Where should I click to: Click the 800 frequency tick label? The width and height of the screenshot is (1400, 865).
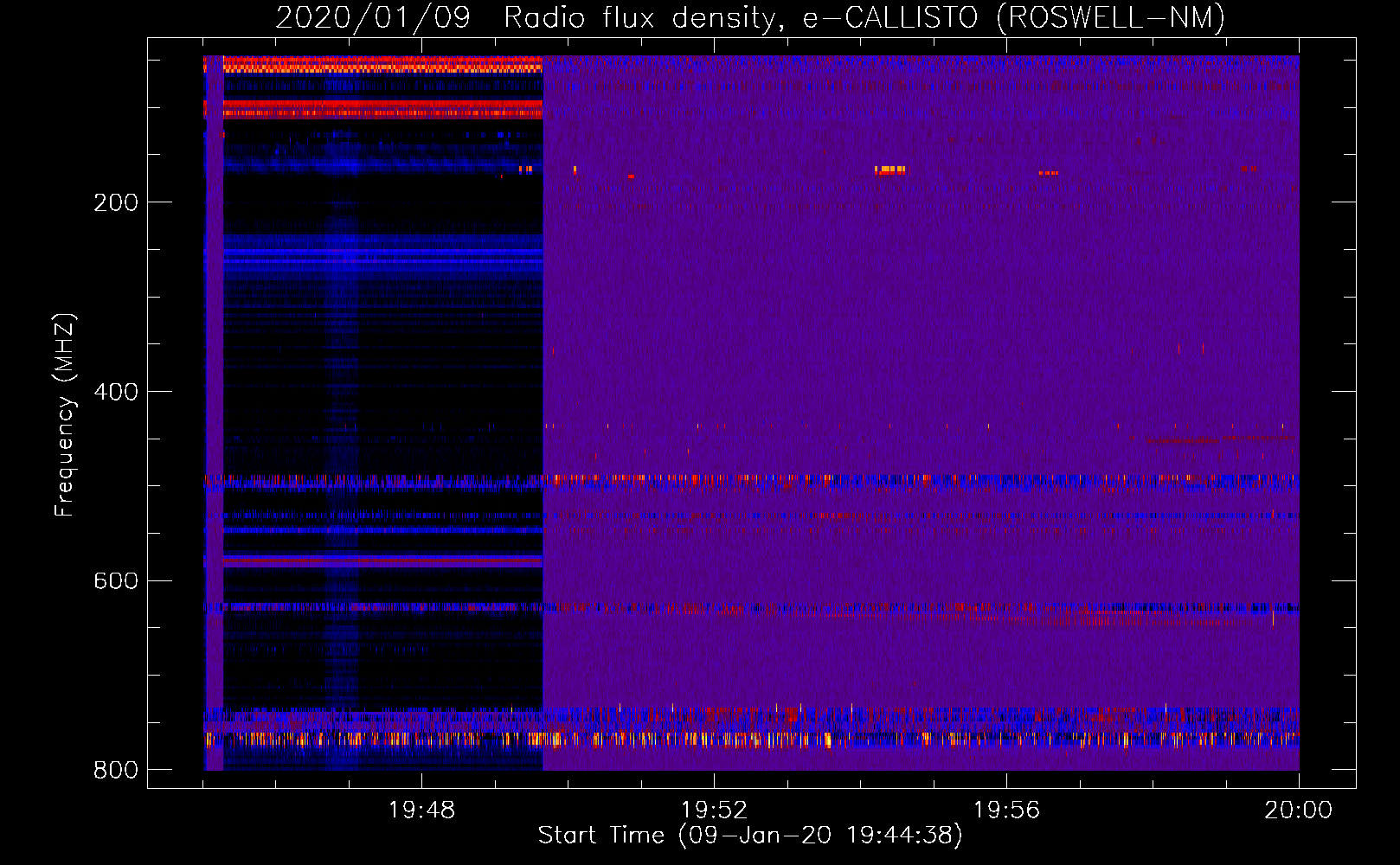coord(116,770)
